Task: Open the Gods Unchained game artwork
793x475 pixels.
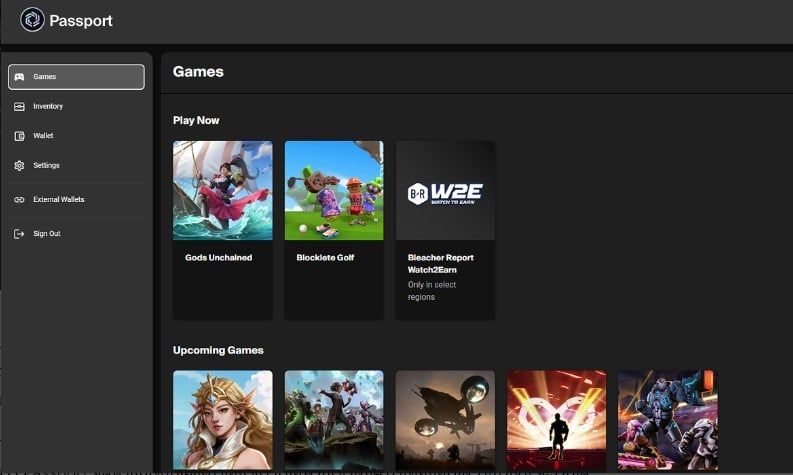Action: coord(223,190)
